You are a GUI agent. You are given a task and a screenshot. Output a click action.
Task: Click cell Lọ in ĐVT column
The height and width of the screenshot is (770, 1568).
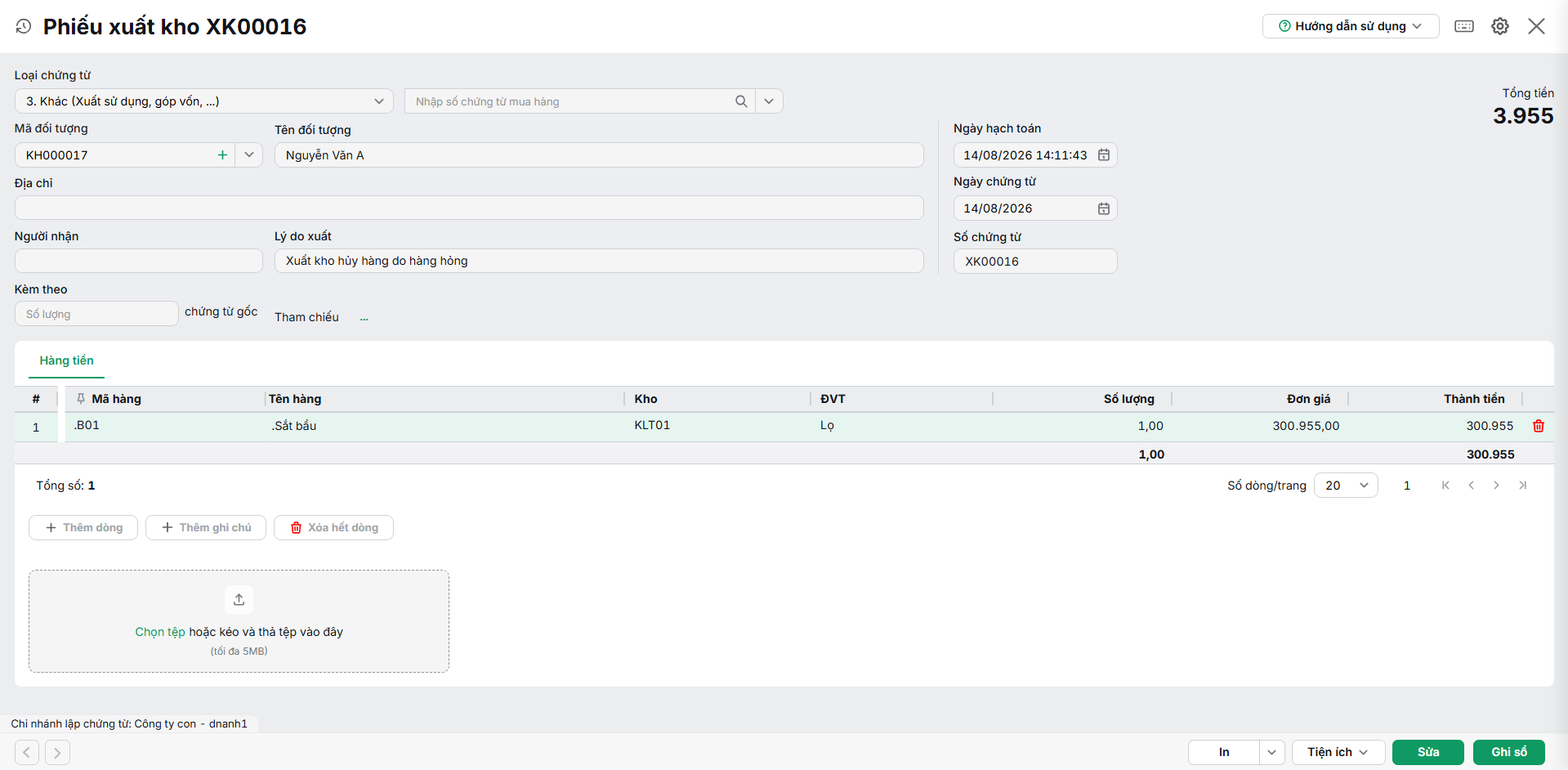click(x=903, y=426)
